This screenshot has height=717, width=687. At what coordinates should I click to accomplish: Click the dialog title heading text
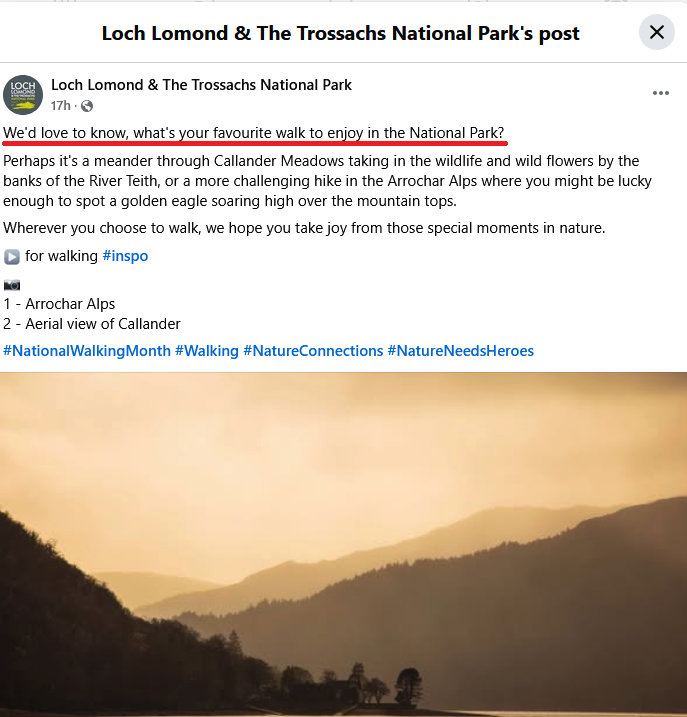pyautogui.click(x=340, y=33)
